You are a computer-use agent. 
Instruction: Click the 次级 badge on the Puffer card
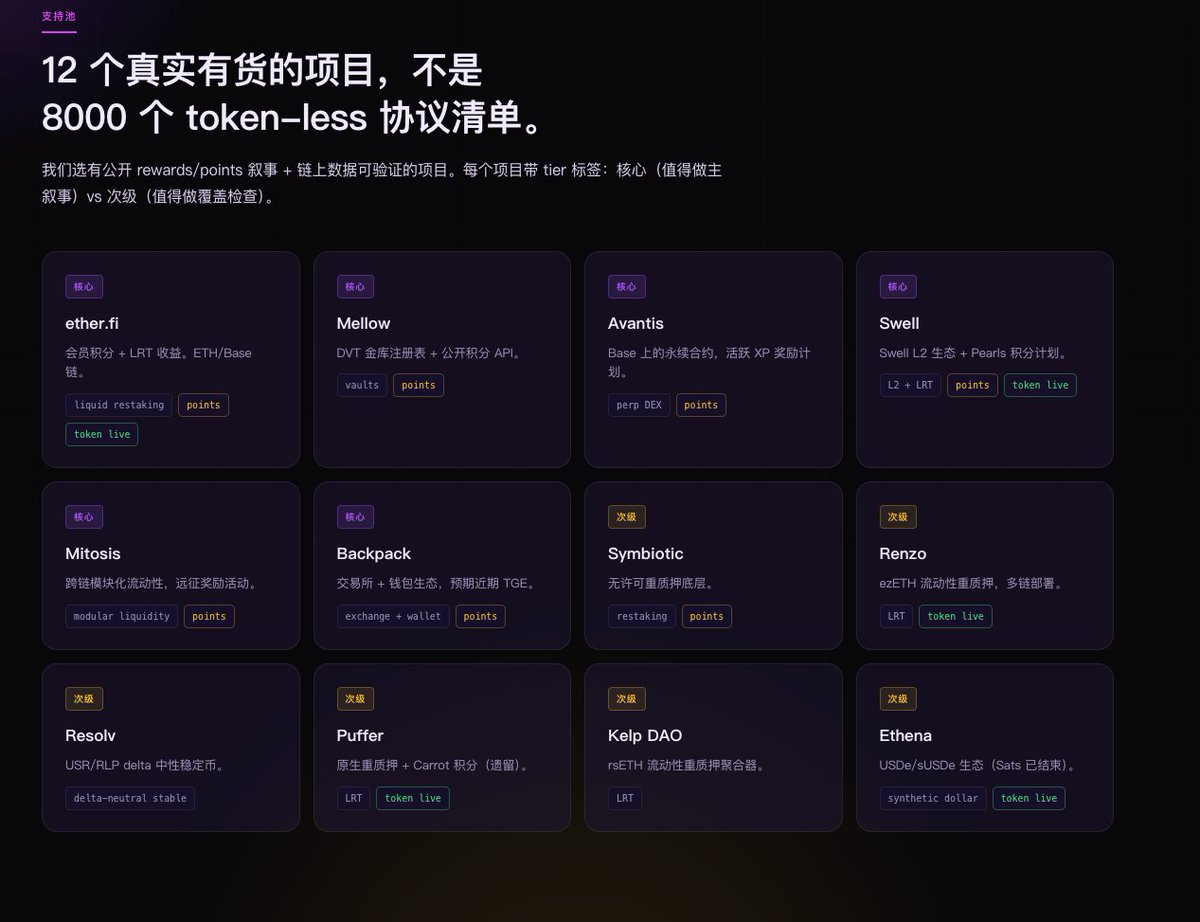355,699
